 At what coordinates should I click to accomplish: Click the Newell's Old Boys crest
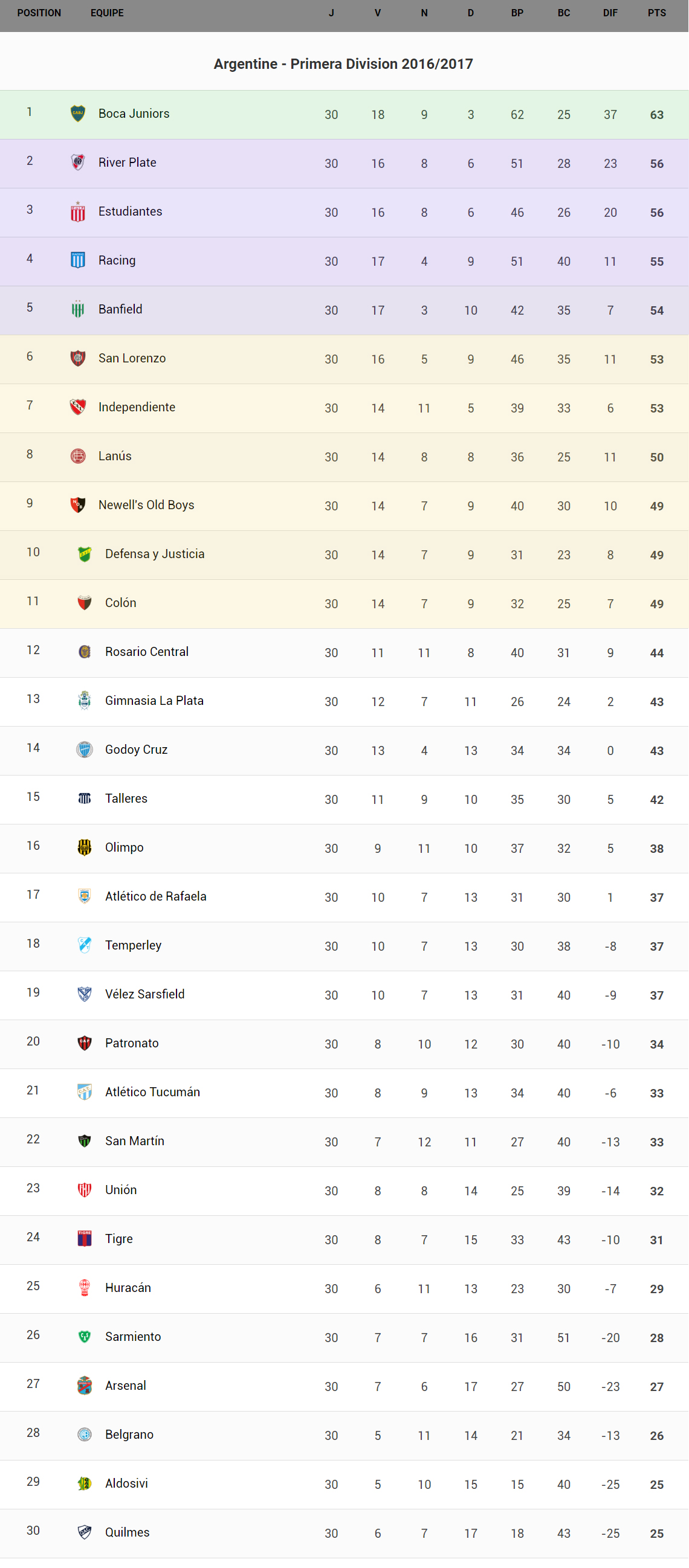tap(78, 505)
